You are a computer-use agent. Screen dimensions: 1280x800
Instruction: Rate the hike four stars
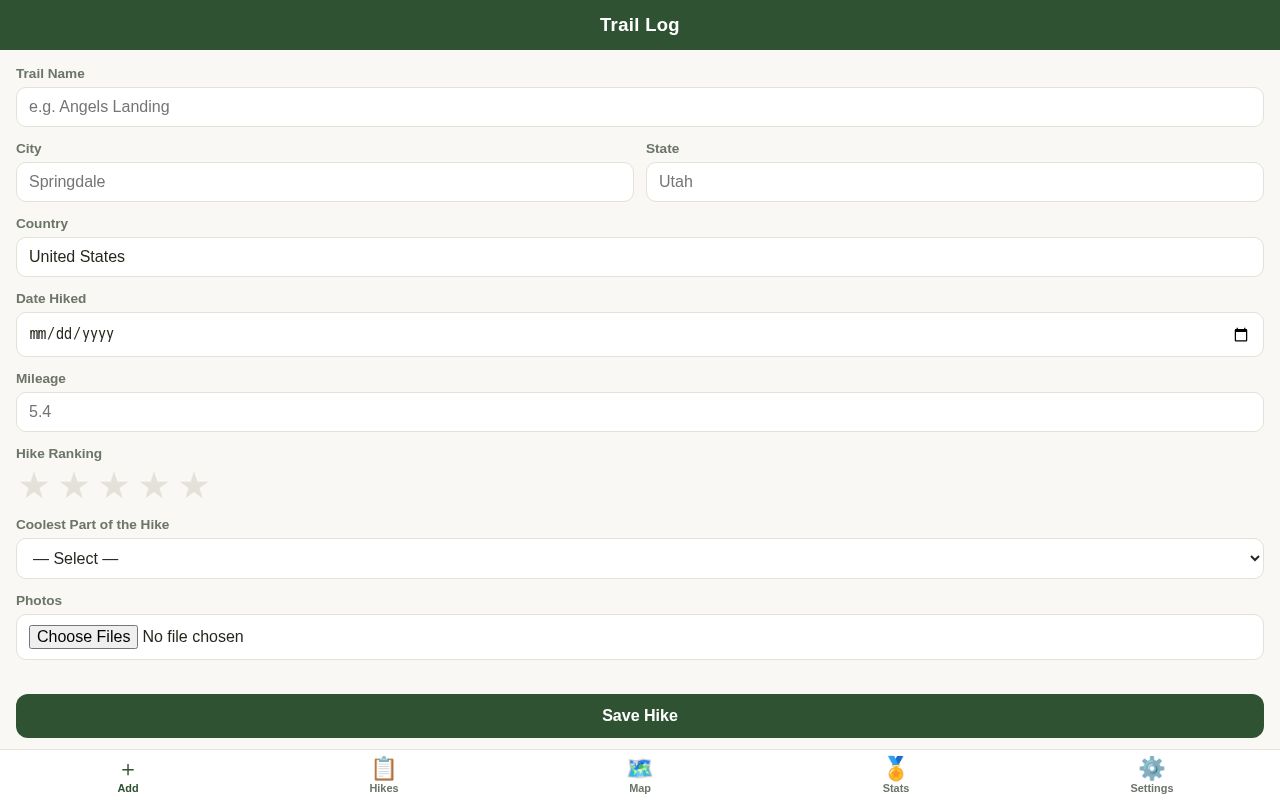pos(154,486)
